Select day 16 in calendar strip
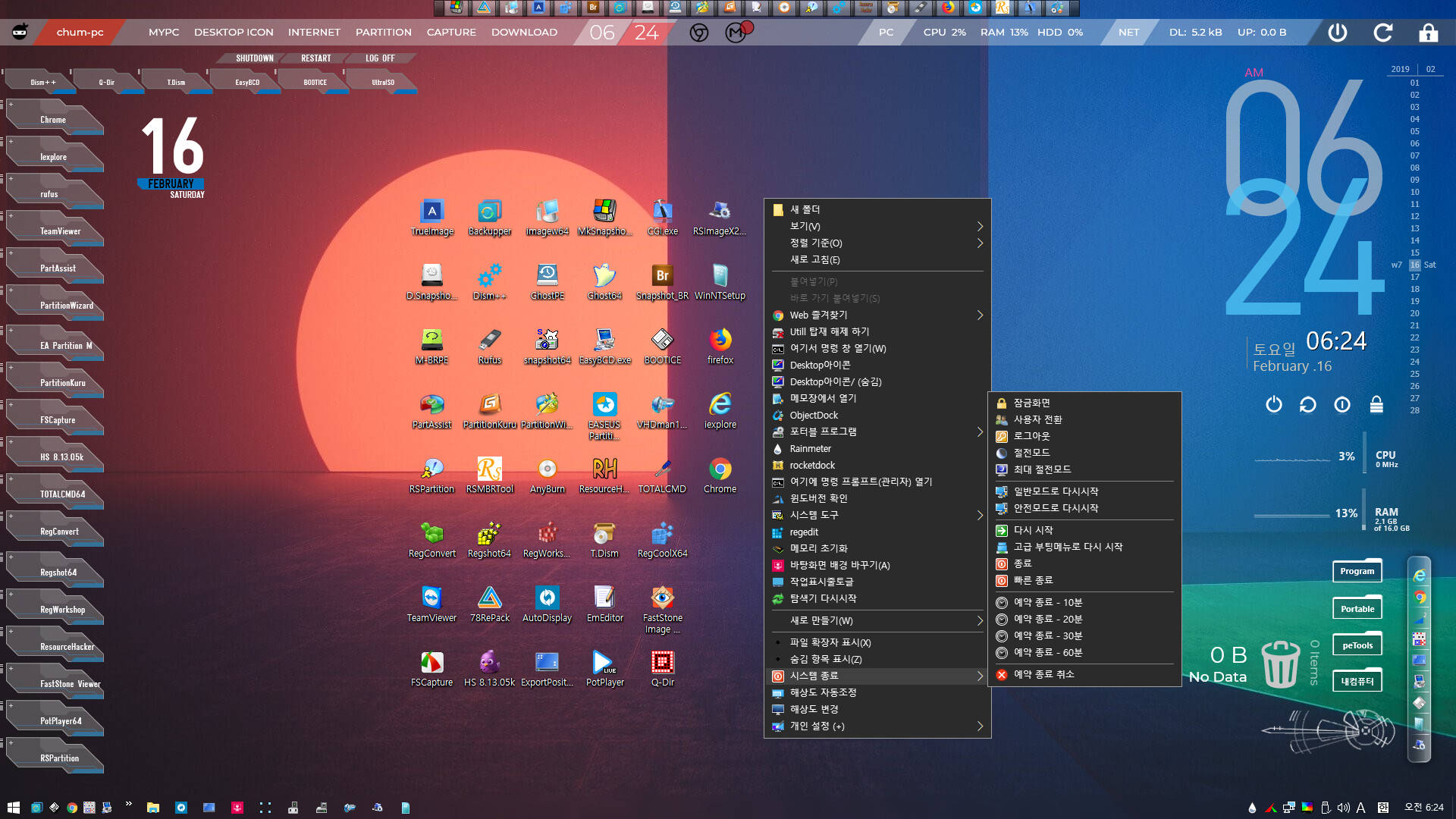Screen dimensions: 1456x819 point(1414,265)
